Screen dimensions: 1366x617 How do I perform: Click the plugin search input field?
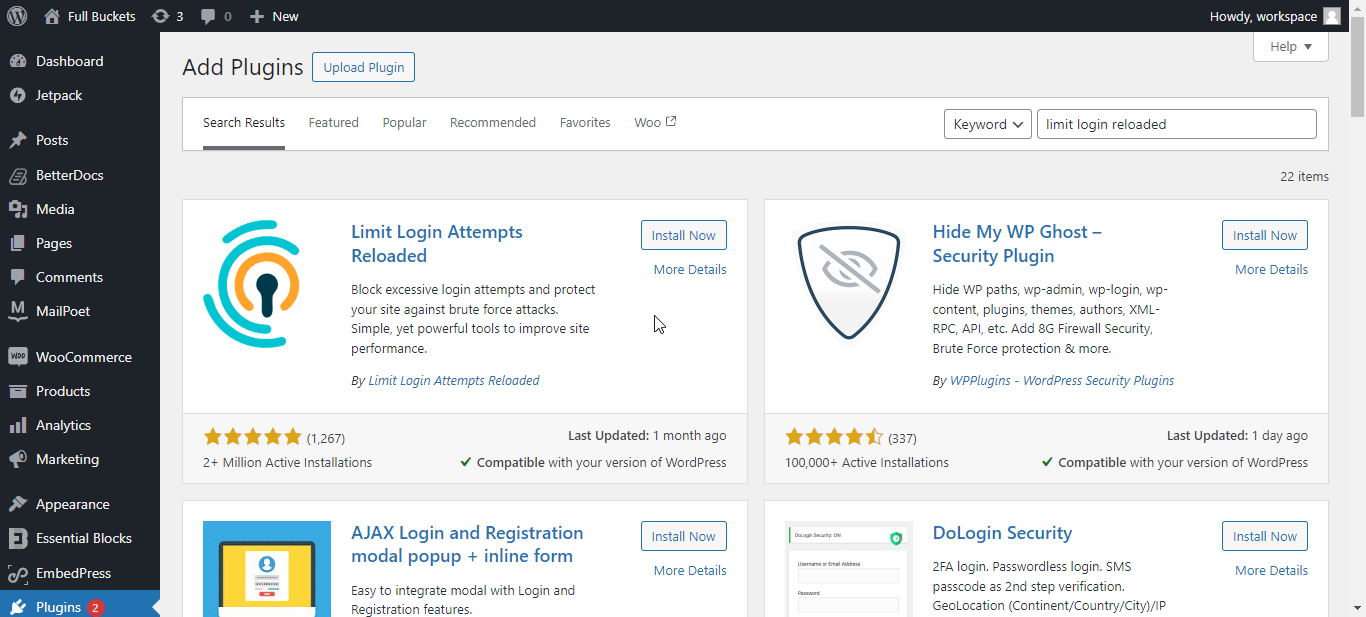(1176, 124)
